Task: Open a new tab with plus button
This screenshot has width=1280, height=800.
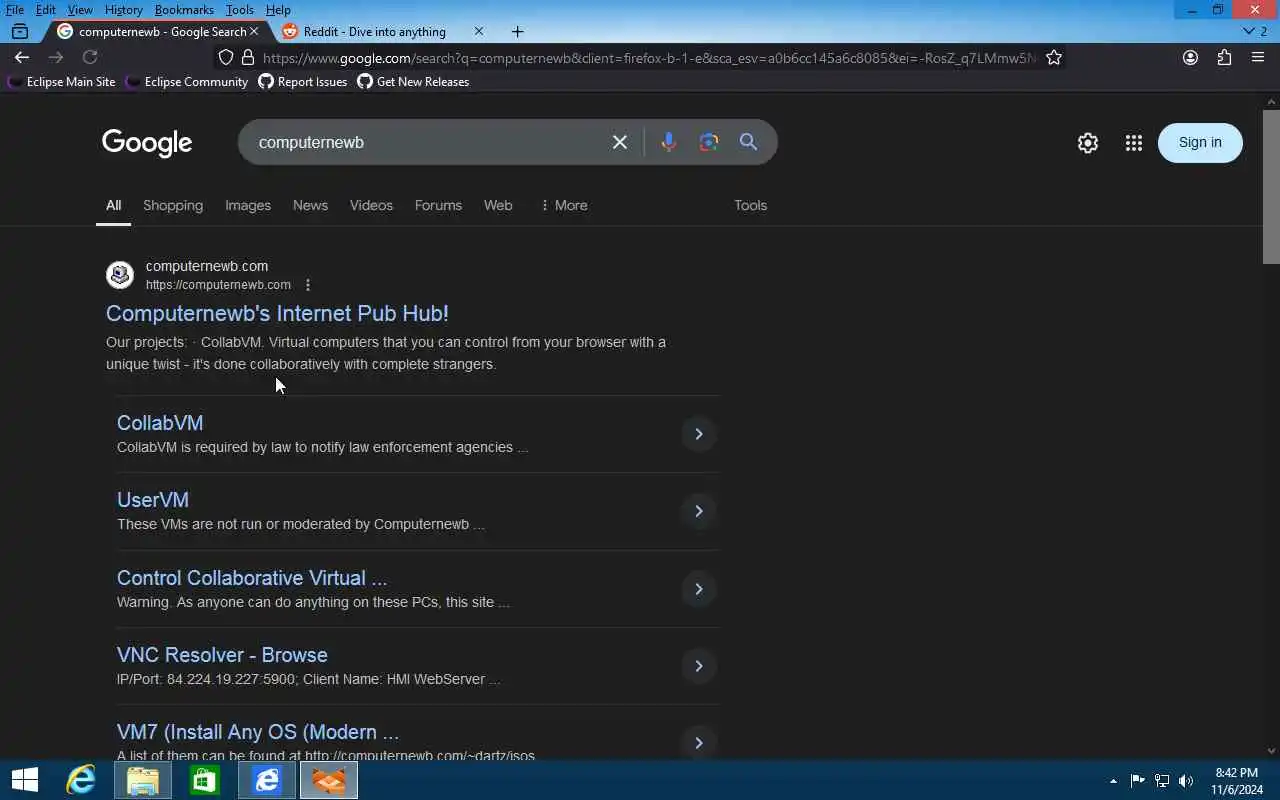Action: coord(517,31)
